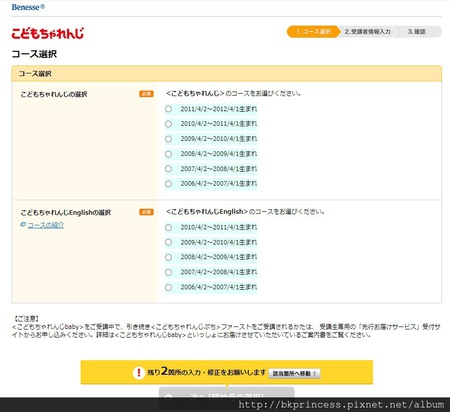Image resolution: width=450 pixels, height=412 pixels.
Task: Click the Benesse logo
Action: pyautogui.click(x=28, y=7)
